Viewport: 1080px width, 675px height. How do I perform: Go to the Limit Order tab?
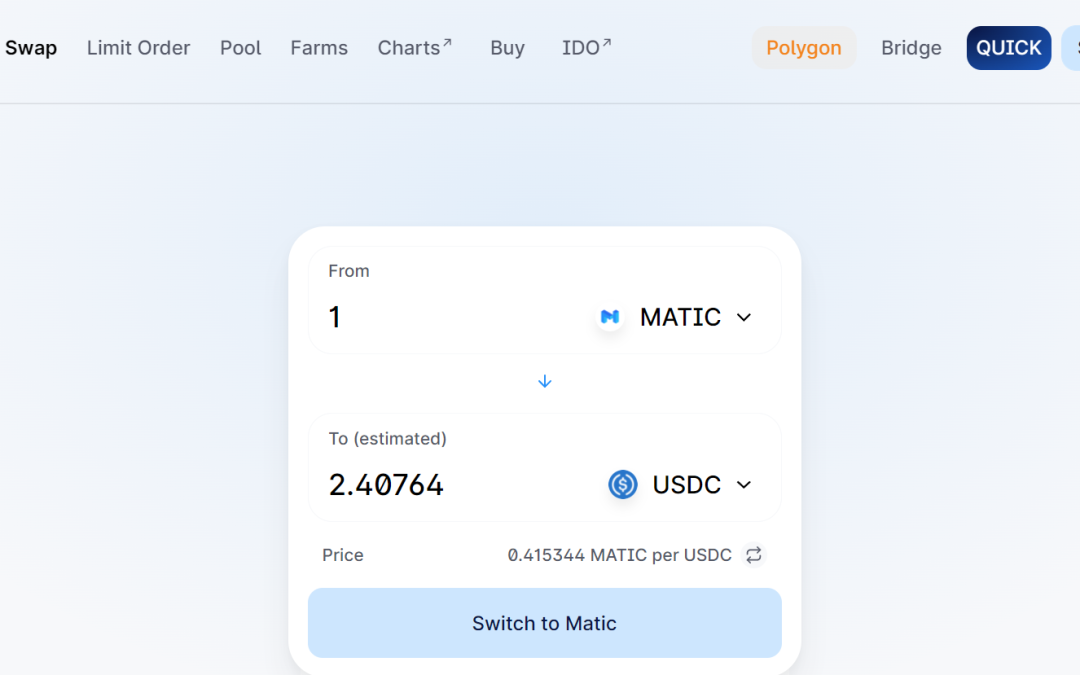[138, 48]
